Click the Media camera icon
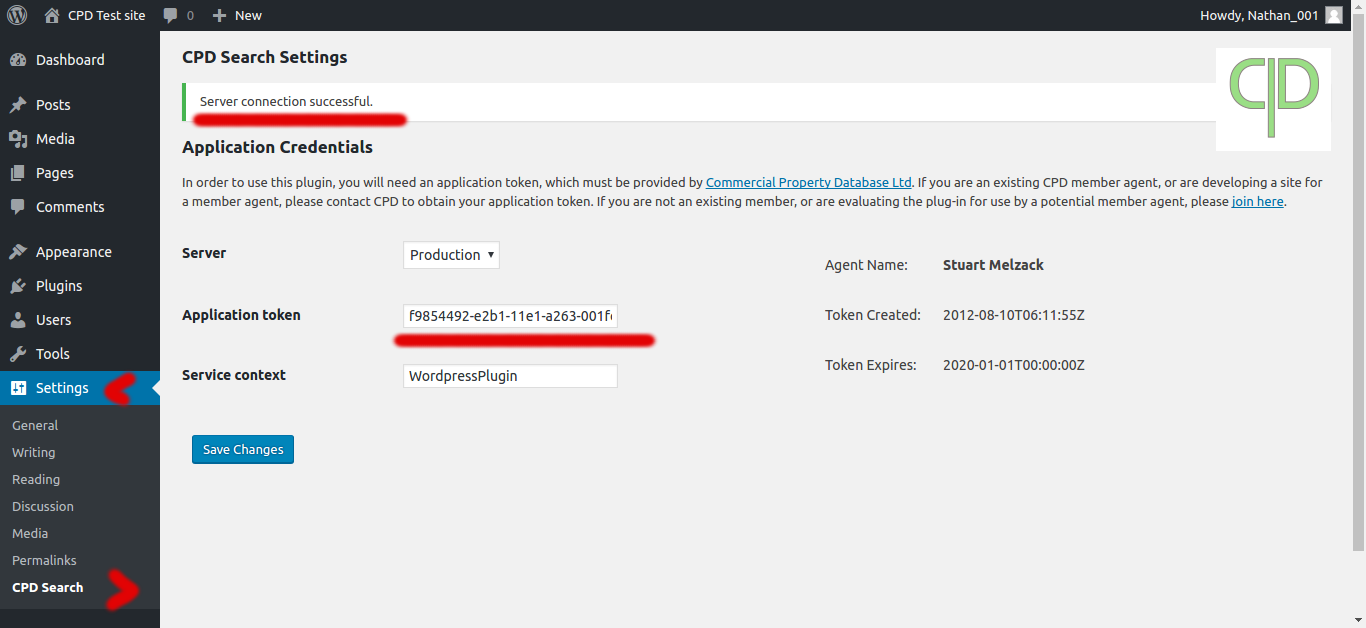 [x=18, y=139]
